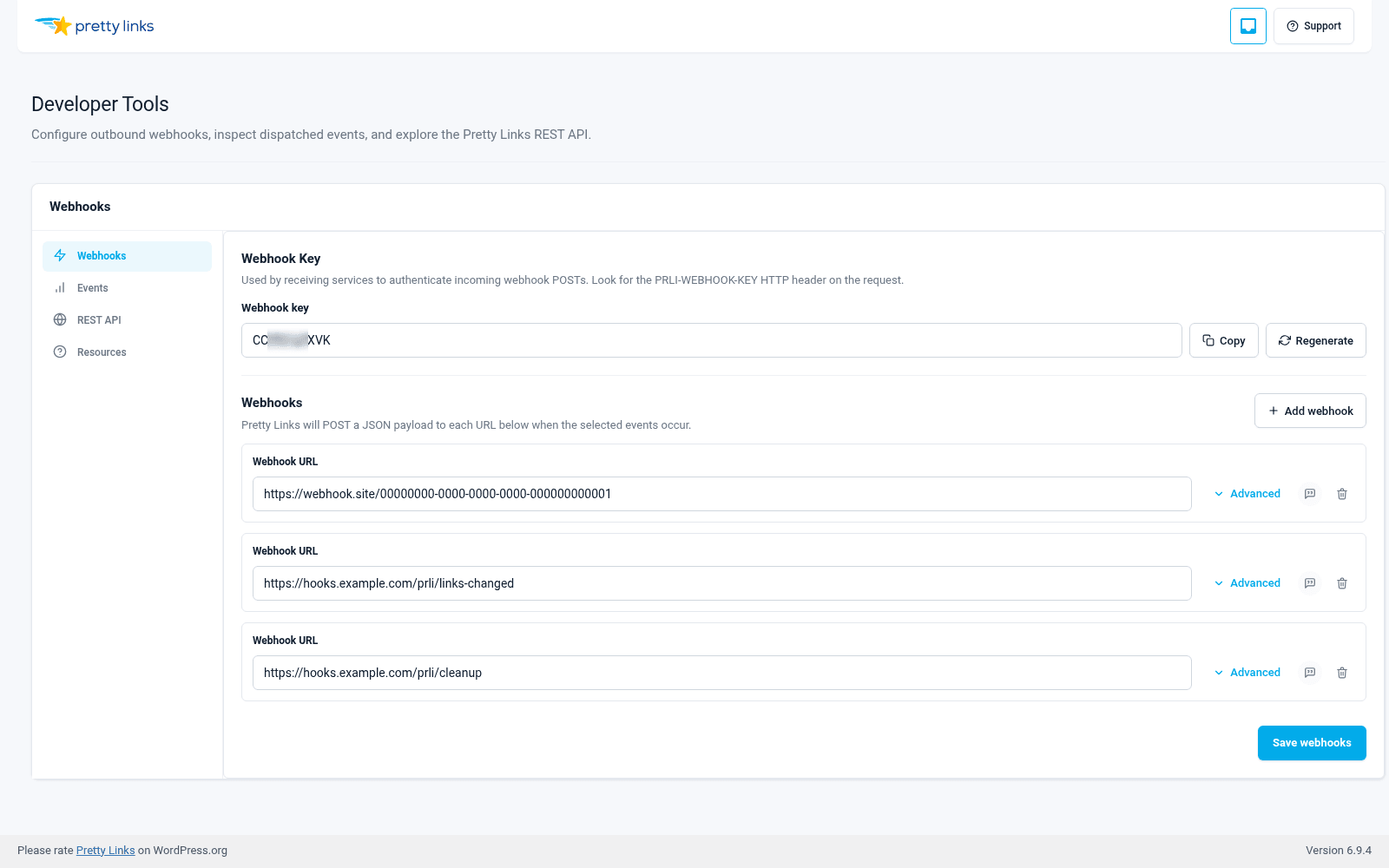
Task: Select Webhooks in the sidebar
Action: (127, 256)
